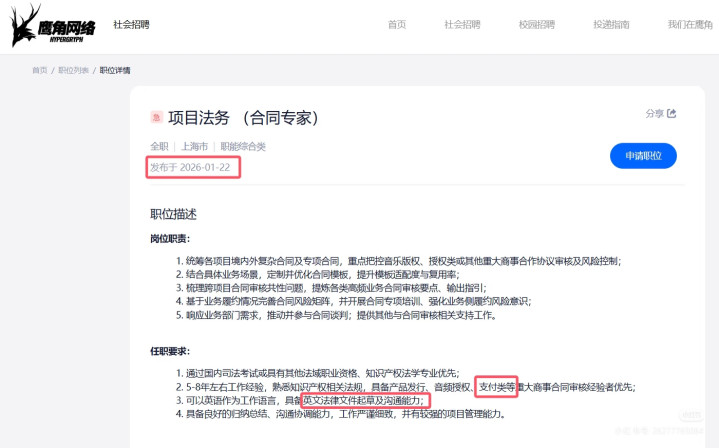Click the share arrow icon beside 分享
The width and height of the screenshot is (719, 448).
coord(672,113)
